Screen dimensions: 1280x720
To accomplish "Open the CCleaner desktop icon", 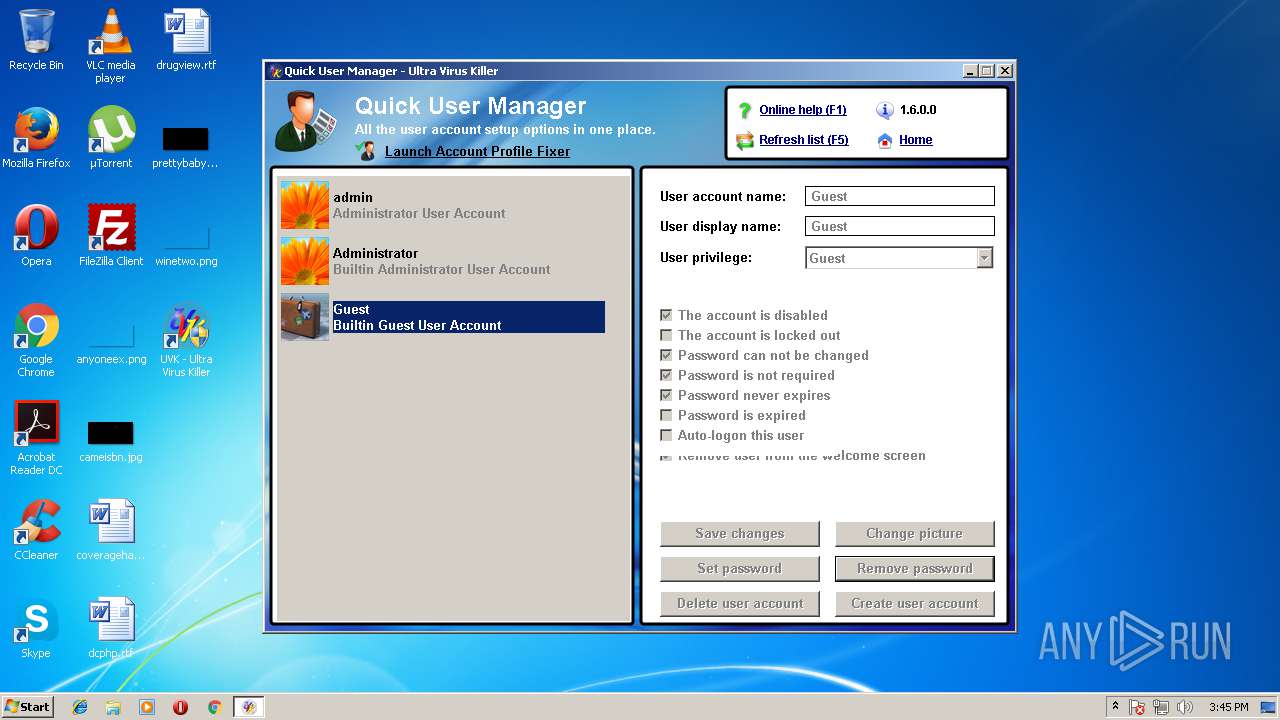I will (x=36, y=530).
